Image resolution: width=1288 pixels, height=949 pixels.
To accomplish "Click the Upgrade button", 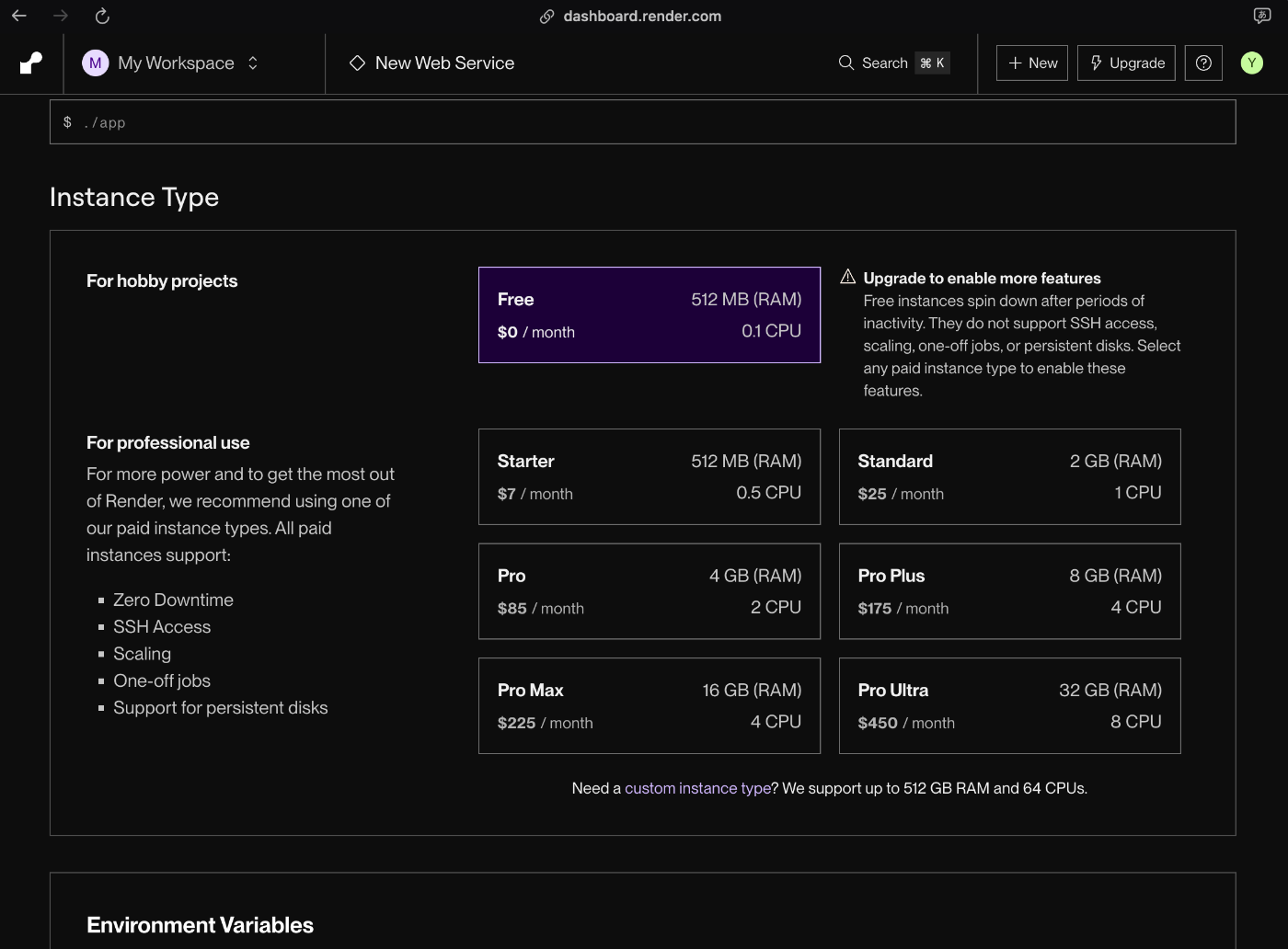I will tap(1126, 63).
